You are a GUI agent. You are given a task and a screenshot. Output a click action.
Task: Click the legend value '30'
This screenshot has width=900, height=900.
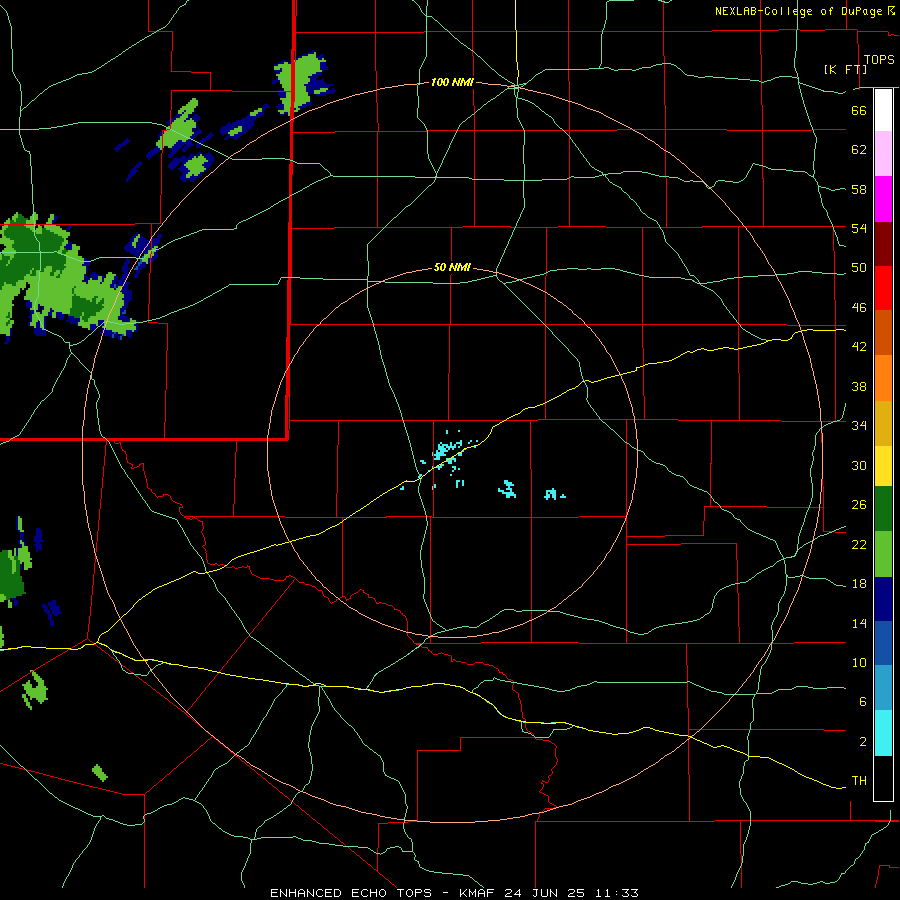(x=859, y=465)
